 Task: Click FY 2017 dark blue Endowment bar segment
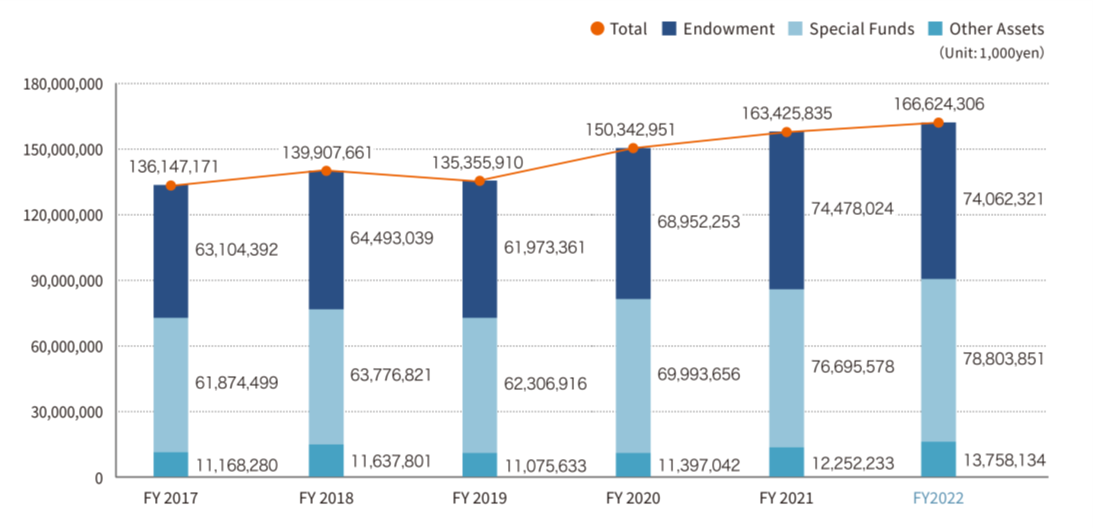tap(171, 252)
